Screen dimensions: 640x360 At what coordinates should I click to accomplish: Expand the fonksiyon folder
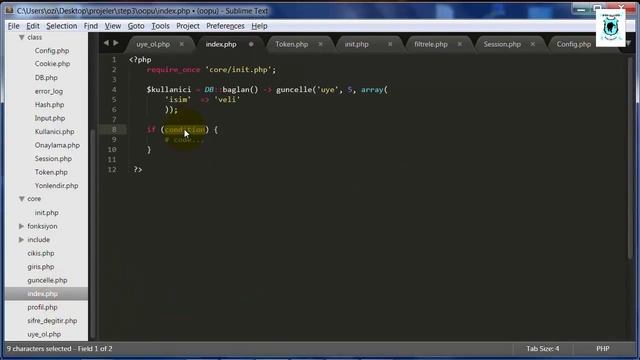(x=21, y=226)
